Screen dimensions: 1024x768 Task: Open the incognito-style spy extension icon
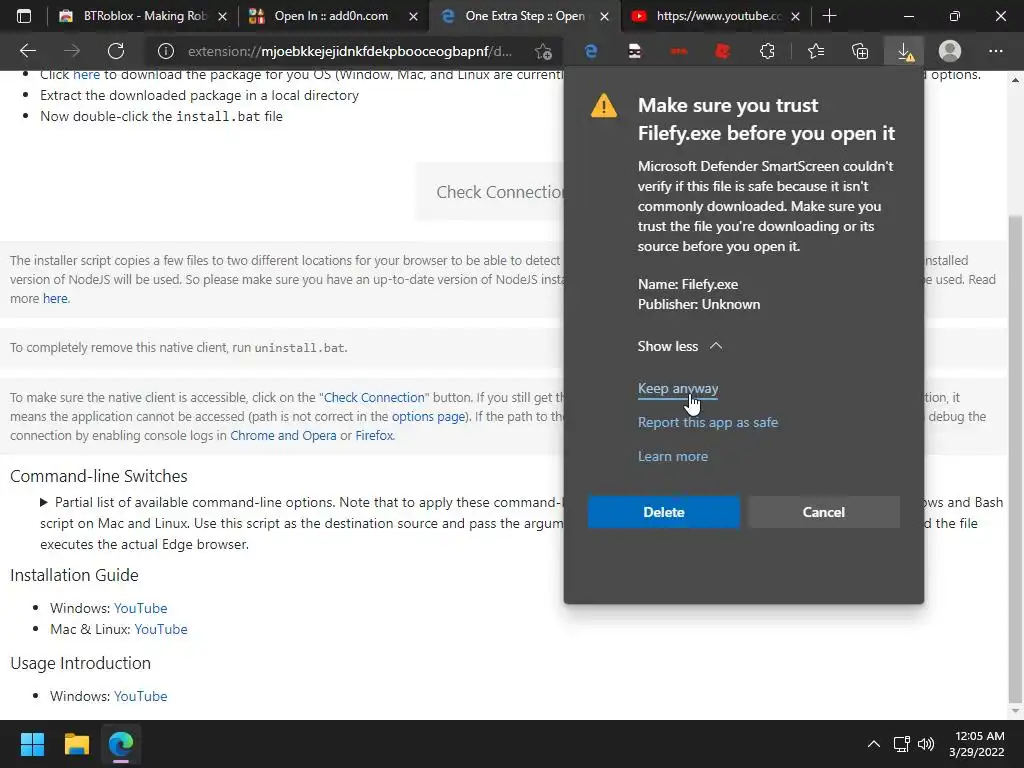pos(635,51)
